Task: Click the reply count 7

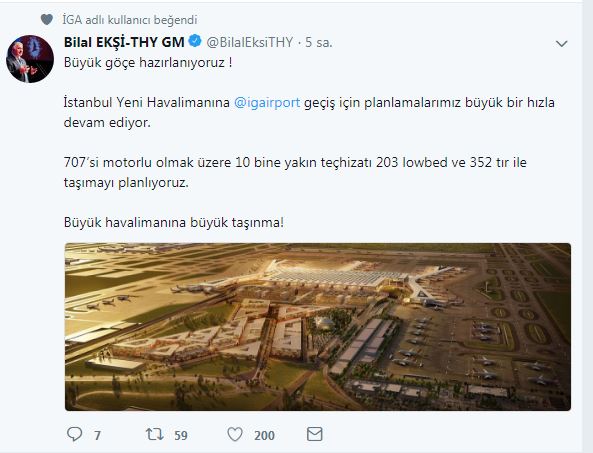Action: coord(97,436)
